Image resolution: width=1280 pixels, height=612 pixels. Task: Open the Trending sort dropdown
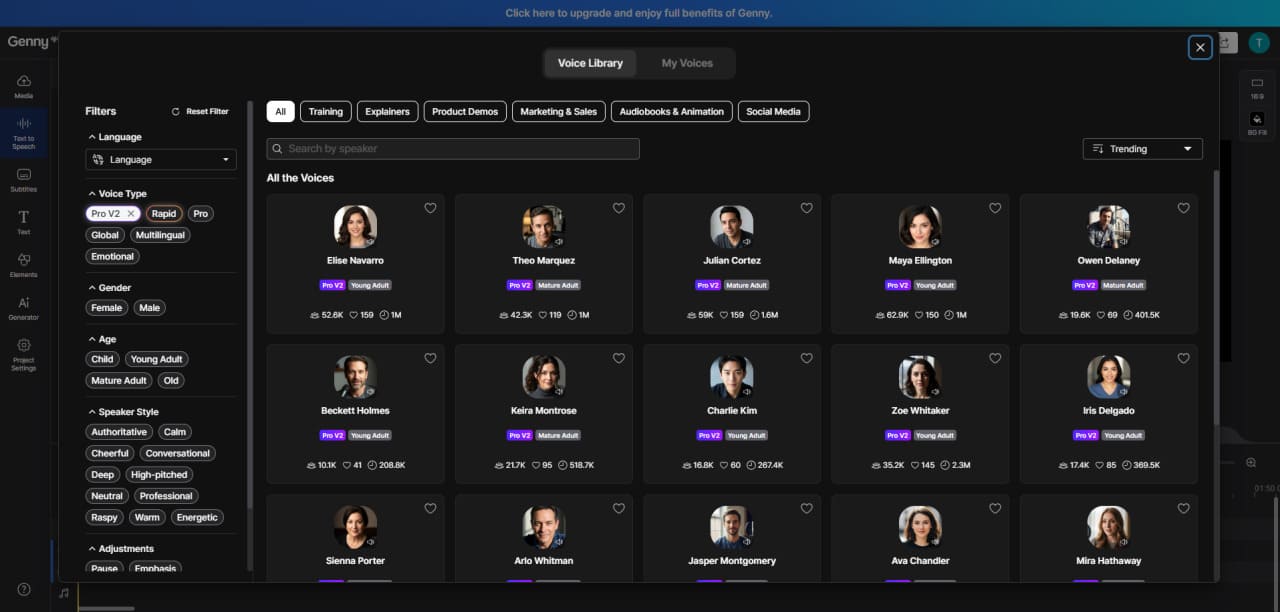coord(1142,149)
